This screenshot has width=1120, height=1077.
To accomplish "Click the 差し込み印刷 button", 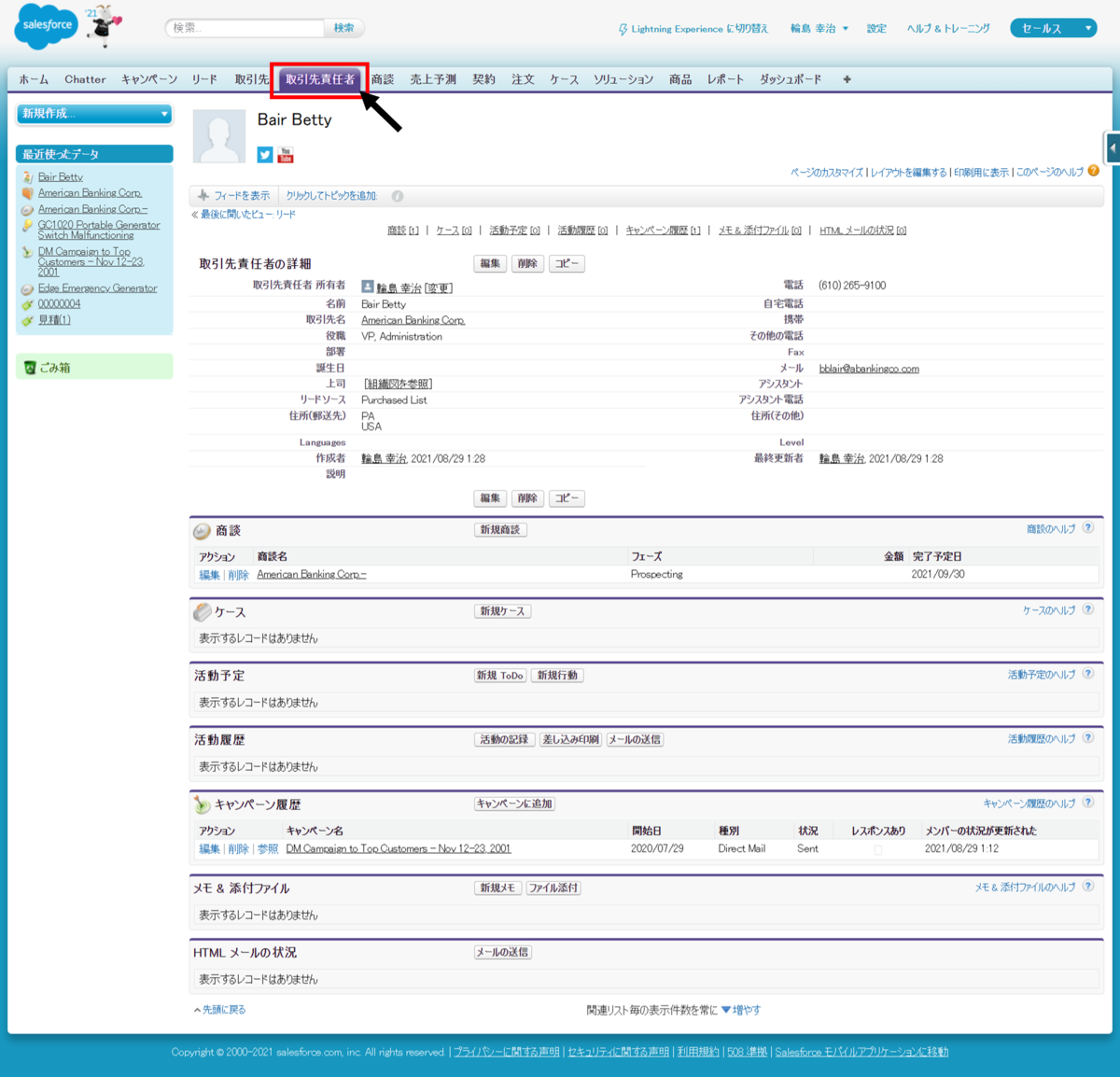I will (571, 740).
